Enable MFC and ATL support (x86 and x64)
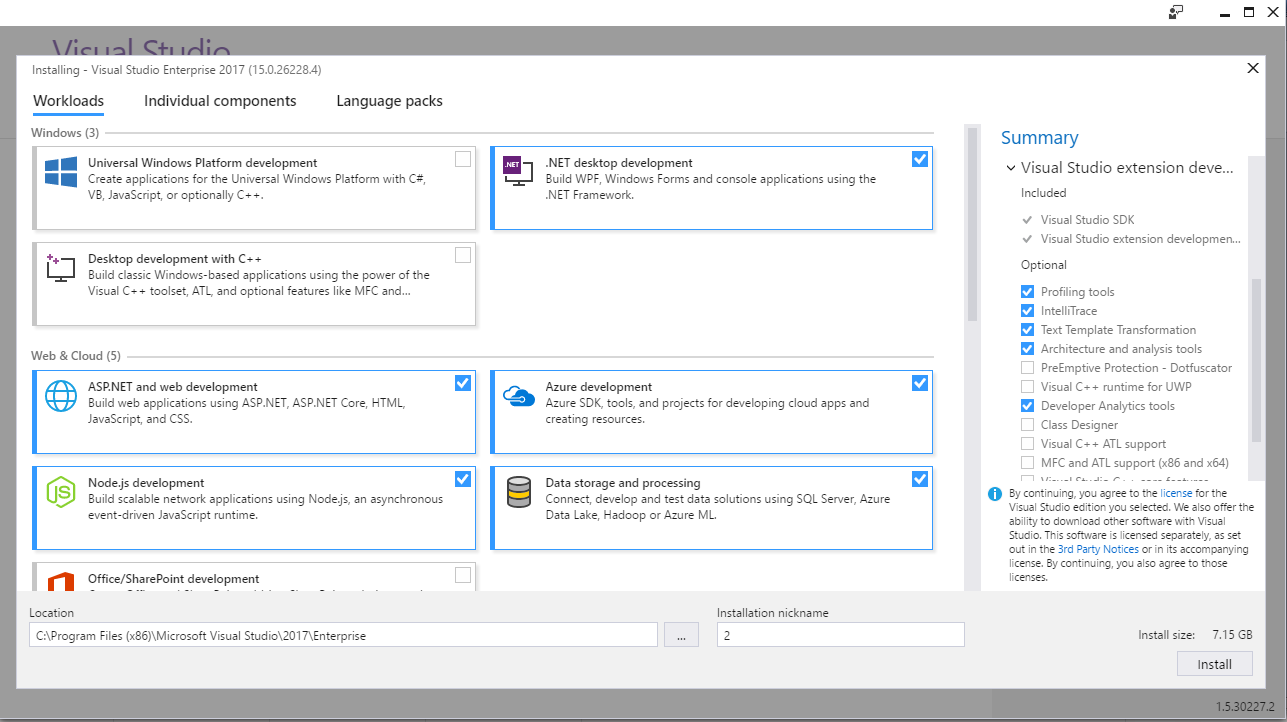 coord(1027,463)
